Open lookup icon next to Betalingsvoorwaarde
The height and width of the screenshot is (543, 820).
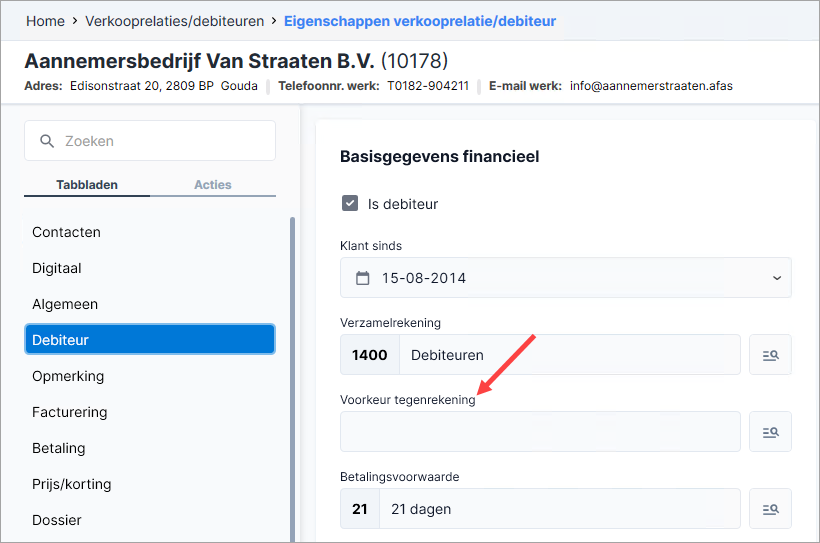(x=770, y=509)
